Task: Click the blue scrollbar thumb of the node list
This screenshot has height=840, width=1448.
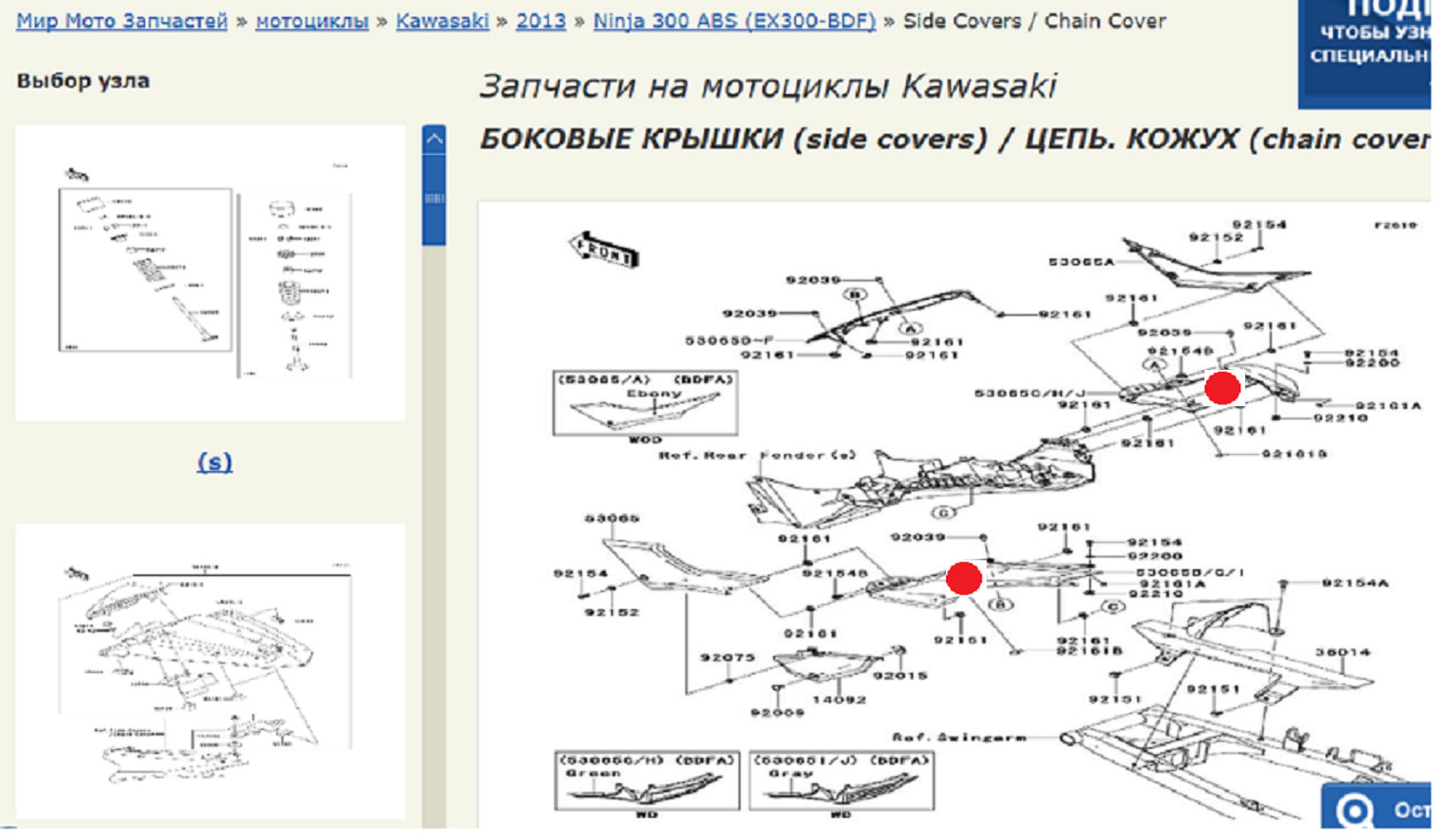Action: pos(434,198)
